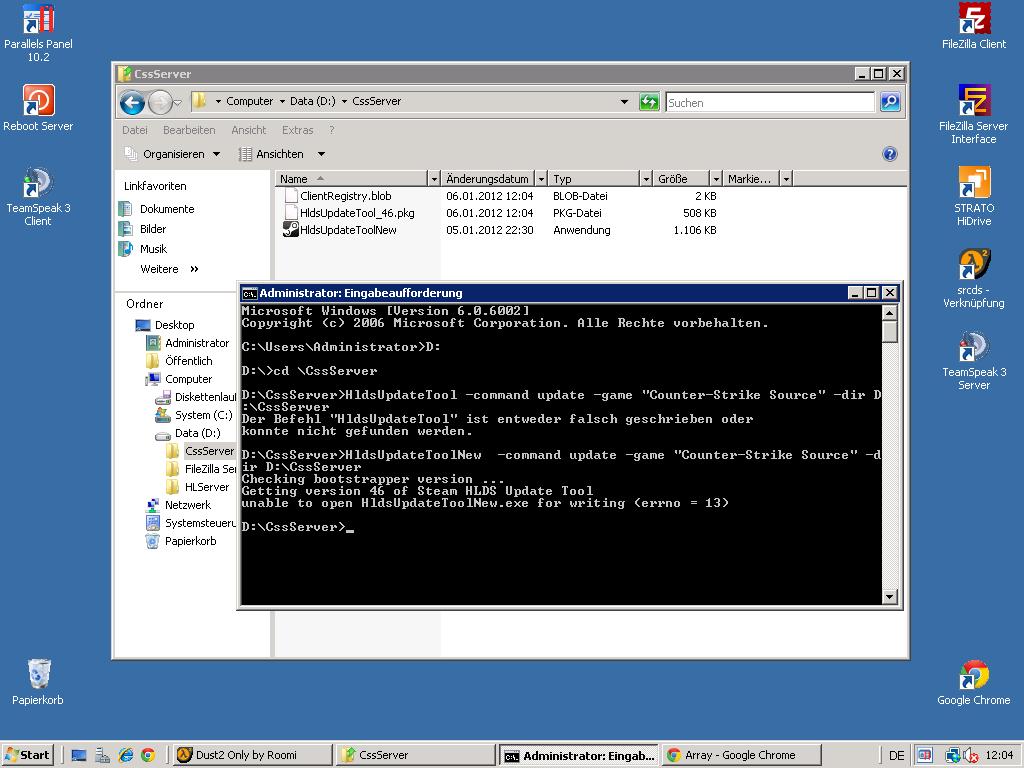Launch Reboot Server desktop icon
Image resolution: width=1024 pixels, height=768 pixels.
point(38,108)
